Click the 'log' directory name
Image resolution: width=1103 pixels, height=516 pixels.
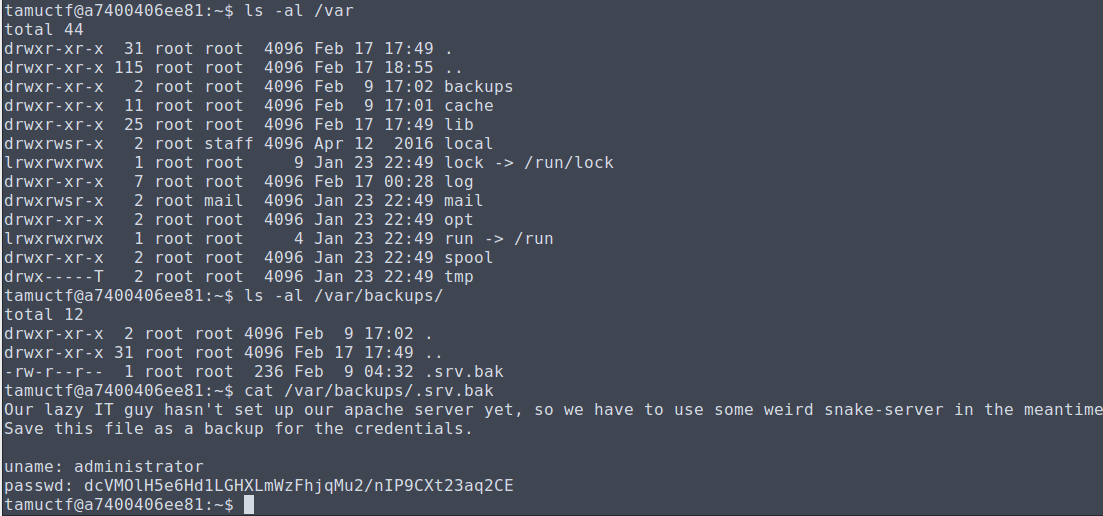coord(459,181)
